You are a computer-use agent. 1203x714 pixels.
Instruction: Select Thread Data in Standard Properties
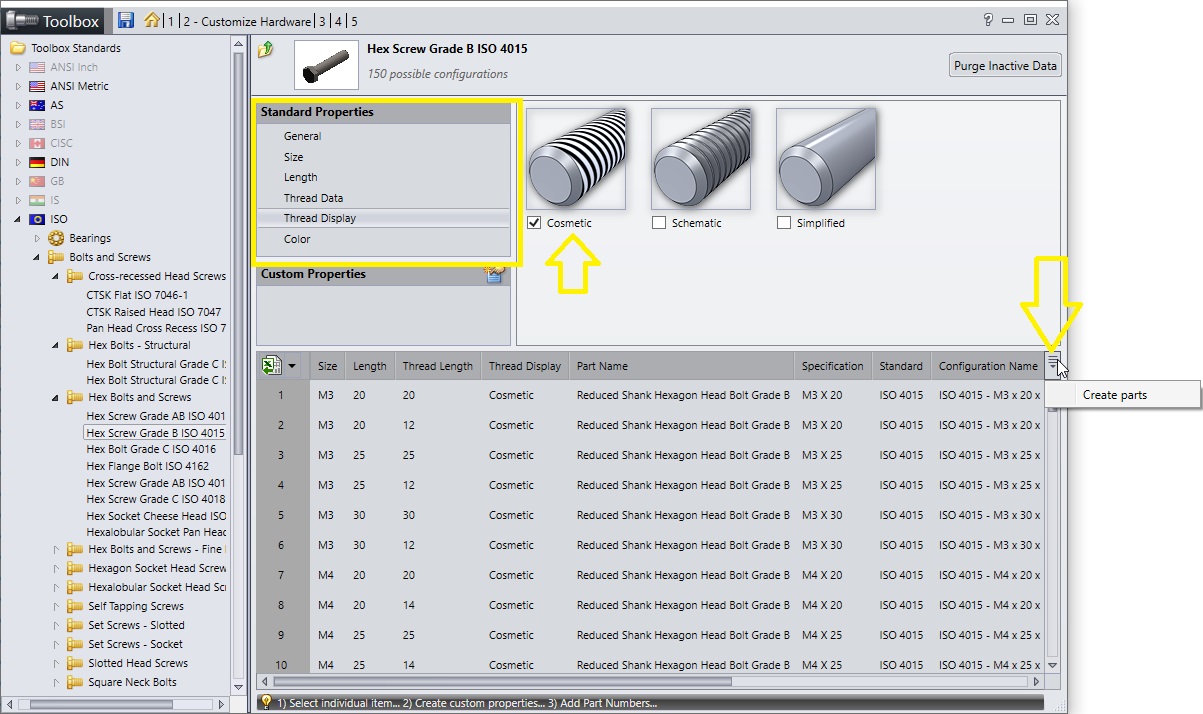313,198
